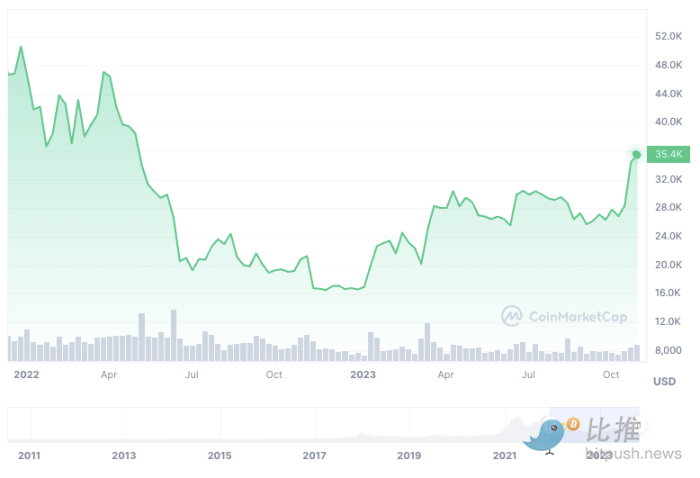Click the price peak at chart start

click(x=21, y=46)
